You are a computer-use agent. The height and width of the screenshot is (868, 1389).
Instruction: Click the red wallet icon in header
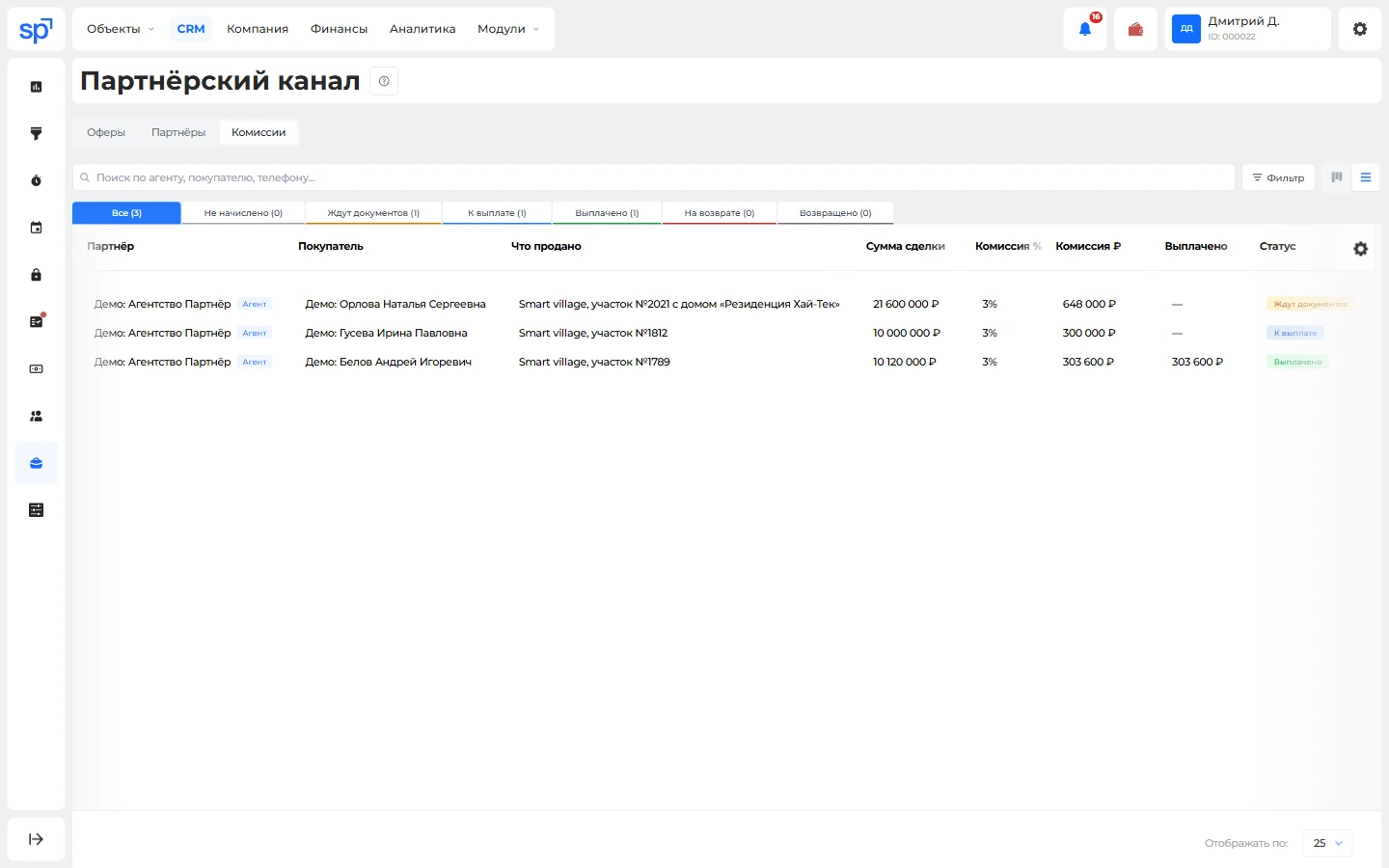pyautogui.click(x=1135, y=29)
